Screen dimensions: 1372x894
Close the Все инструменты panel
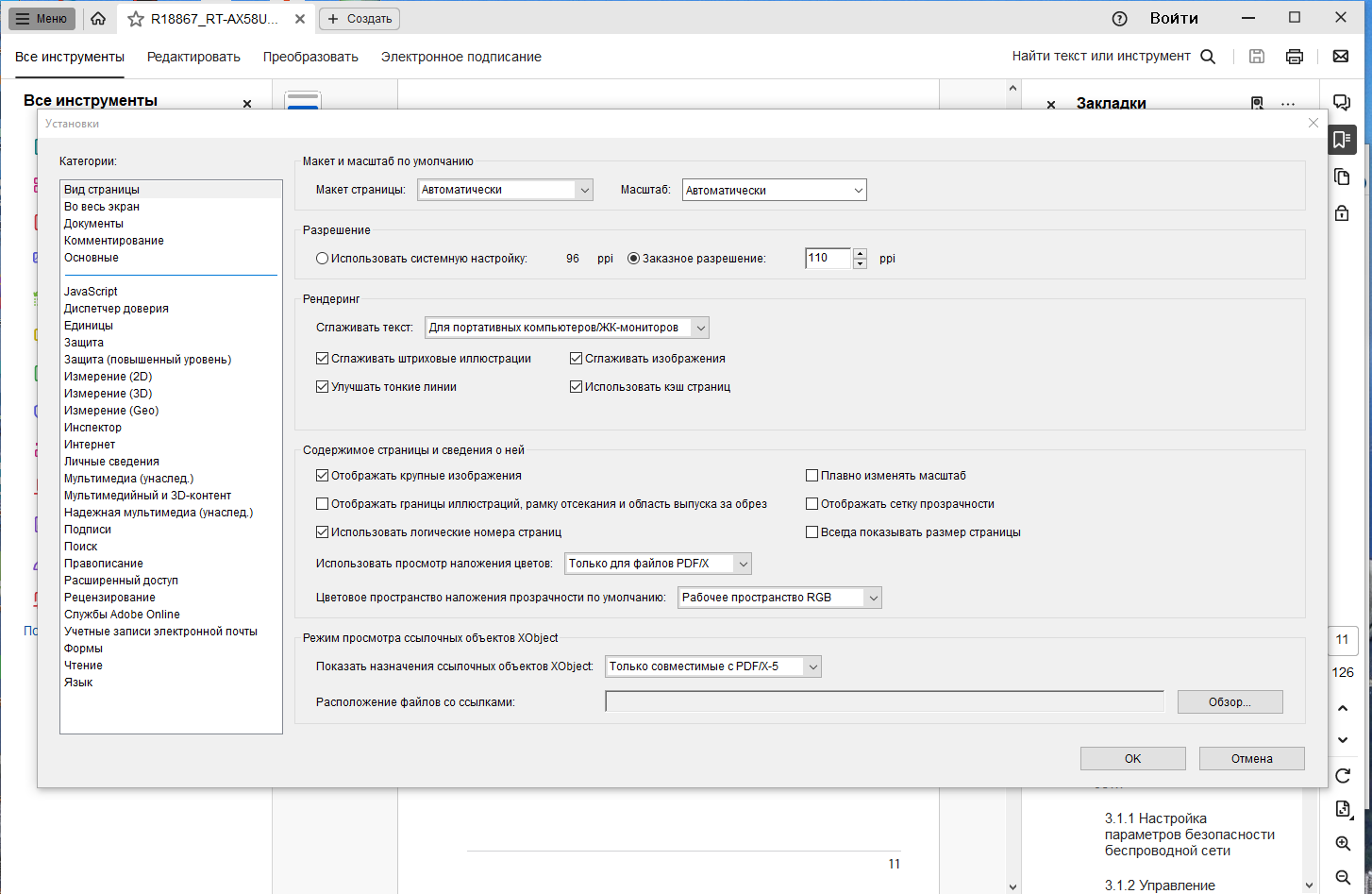[247, 104]
